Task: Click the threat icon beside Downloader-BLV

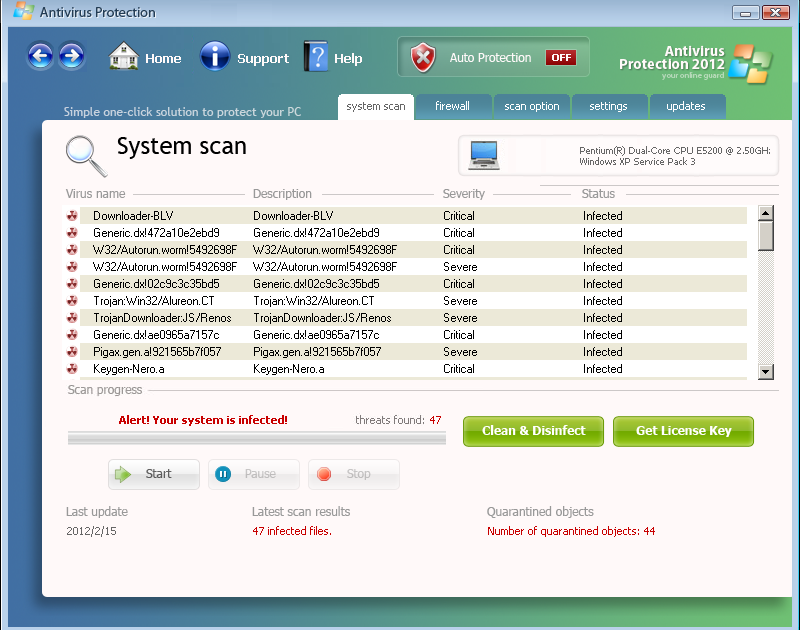Action: point(72,216)
